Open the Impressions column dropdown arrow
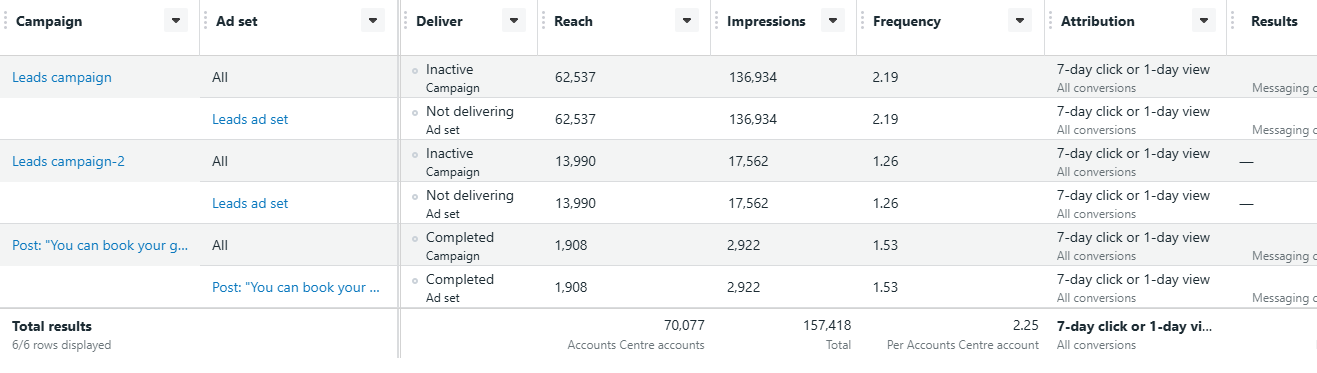Viewport: 1317px width, 373px height. pyautogui.click(x=832, y=21)
